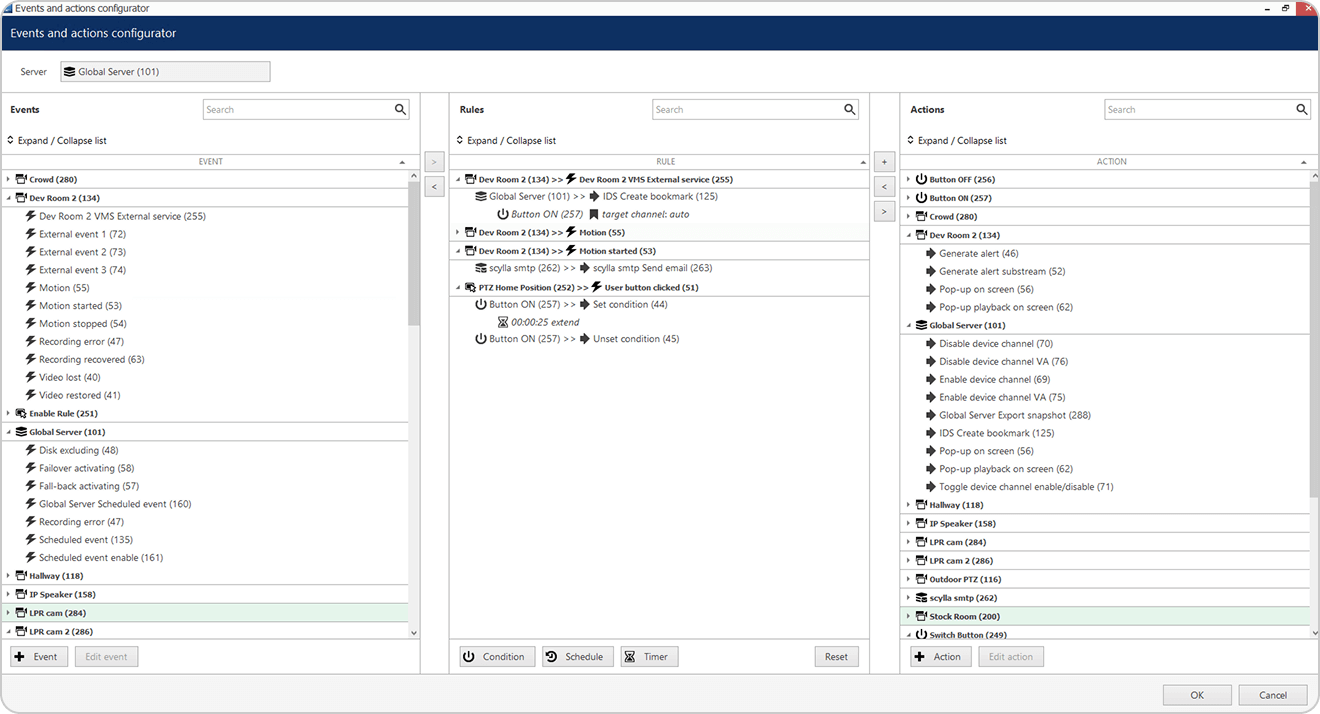Click the left arrow button beside Rules list

coord(885,186)
